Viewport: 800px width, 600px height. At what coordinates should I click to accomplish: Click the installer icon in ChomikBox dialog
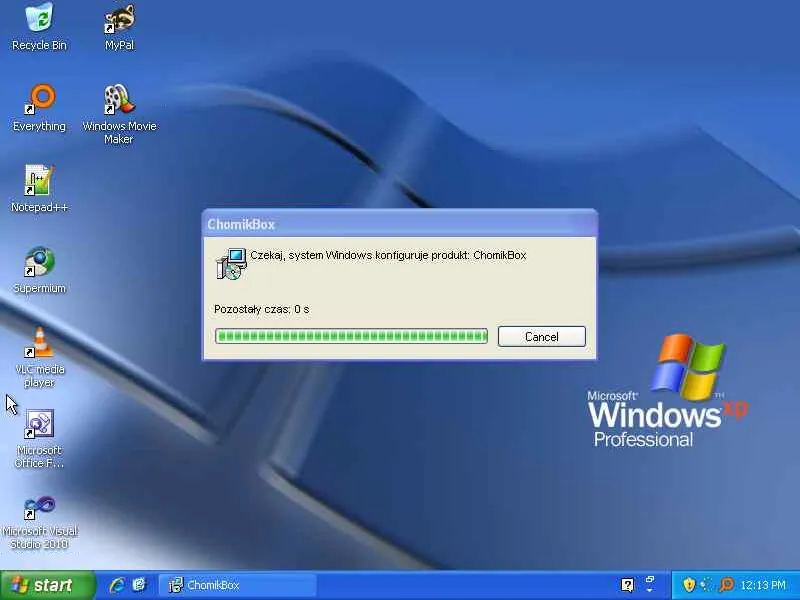[x=231, y=264]
